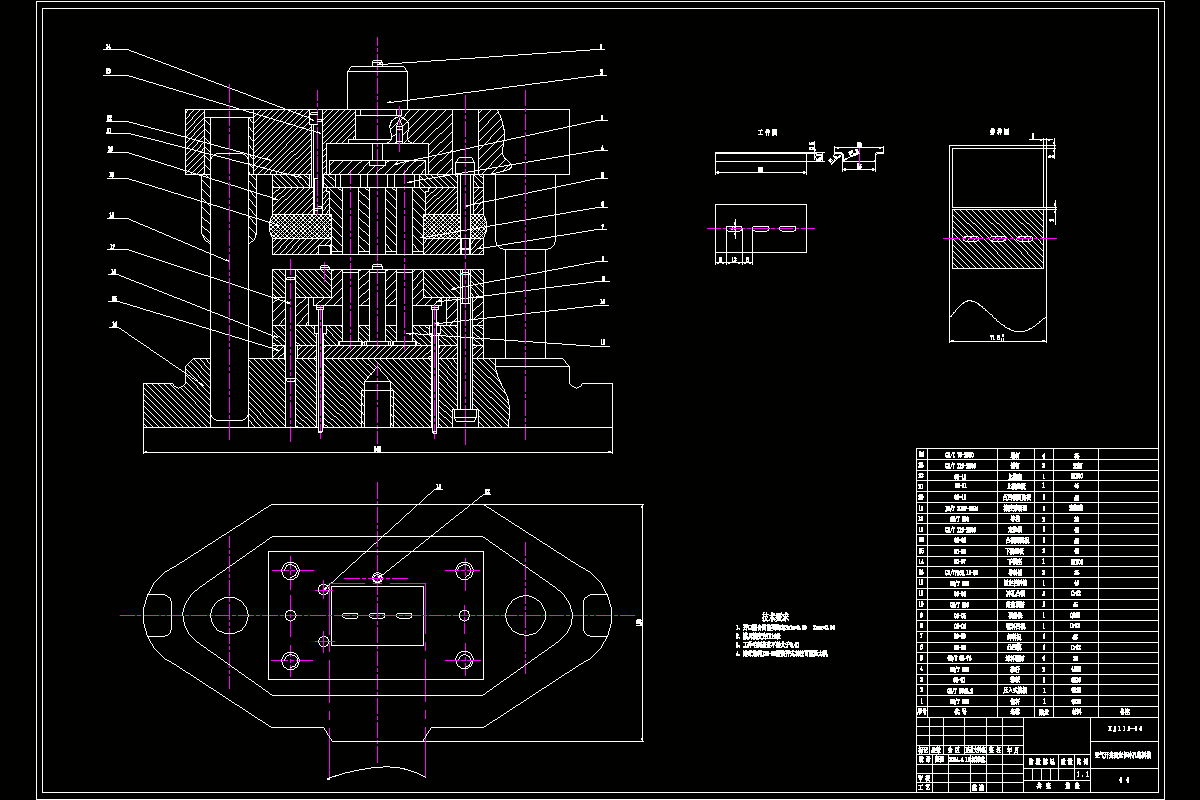Select the slotted rectangle in the plan view center
Screen dimensions: 1200x800
point(378,617)
